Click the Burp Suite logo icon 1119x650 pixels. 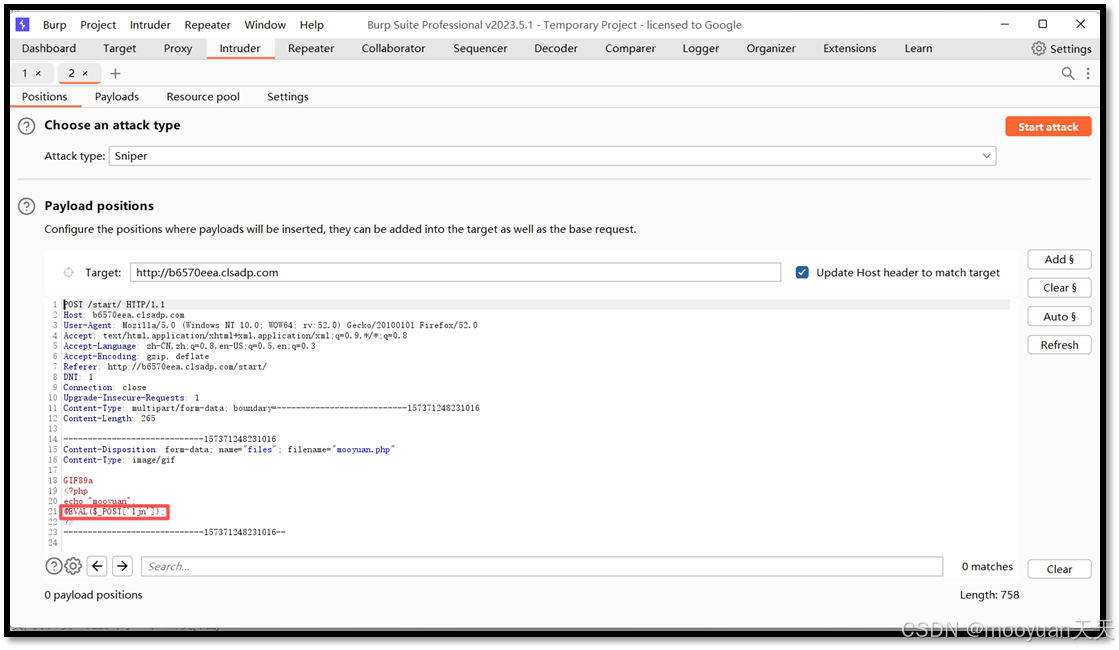[22, 24]
